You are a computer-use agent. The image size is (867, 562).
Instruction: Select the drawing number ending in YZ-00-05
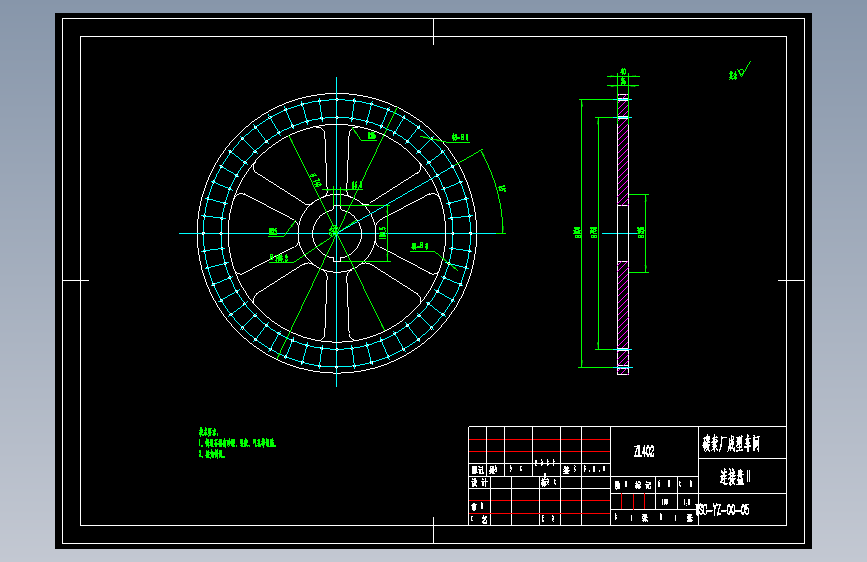[x=723, y=510]
